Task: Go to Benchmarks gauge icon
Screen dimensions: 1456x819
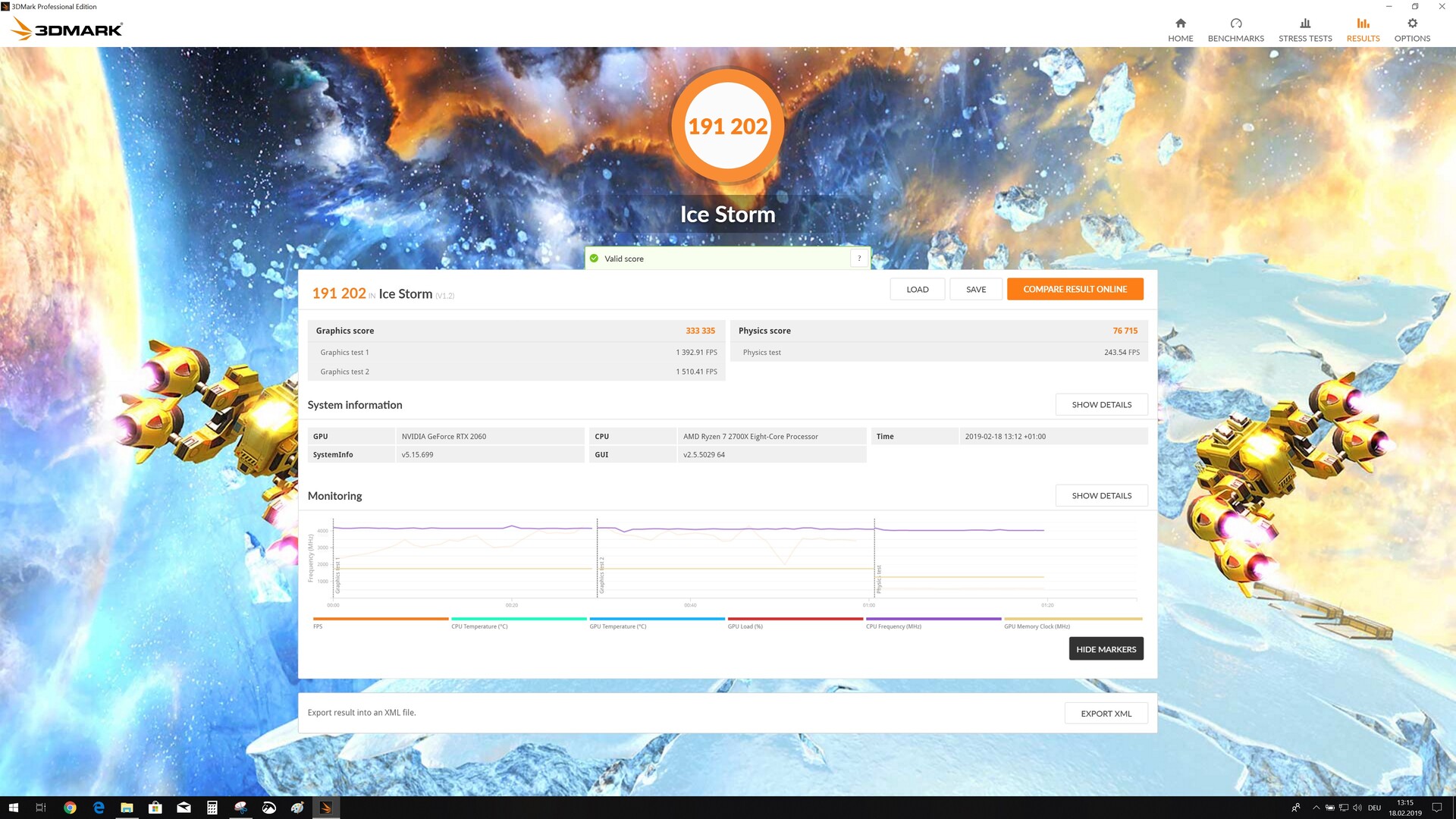Action: coord(1235,24)
